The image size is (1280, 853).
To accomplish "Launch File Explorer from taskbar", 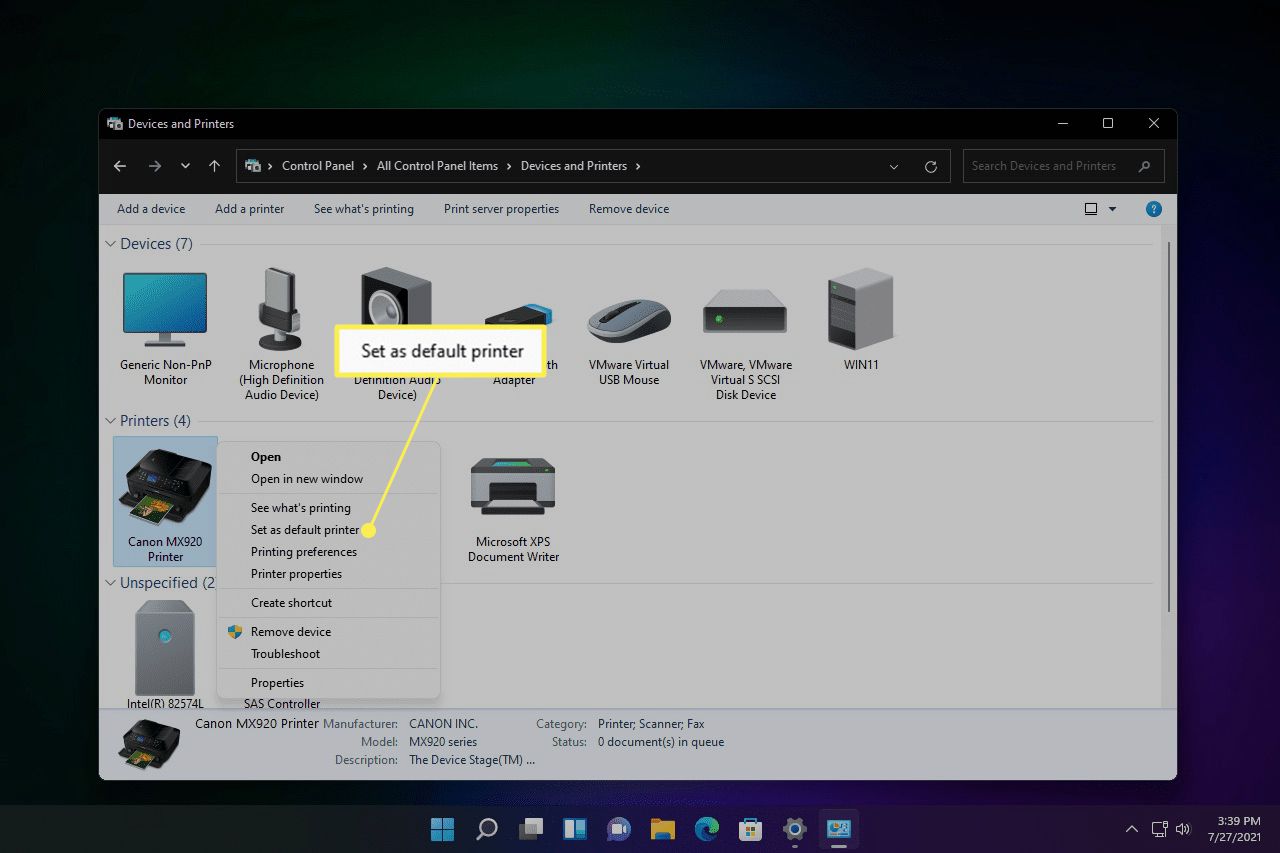I will (x=663, y=829).
